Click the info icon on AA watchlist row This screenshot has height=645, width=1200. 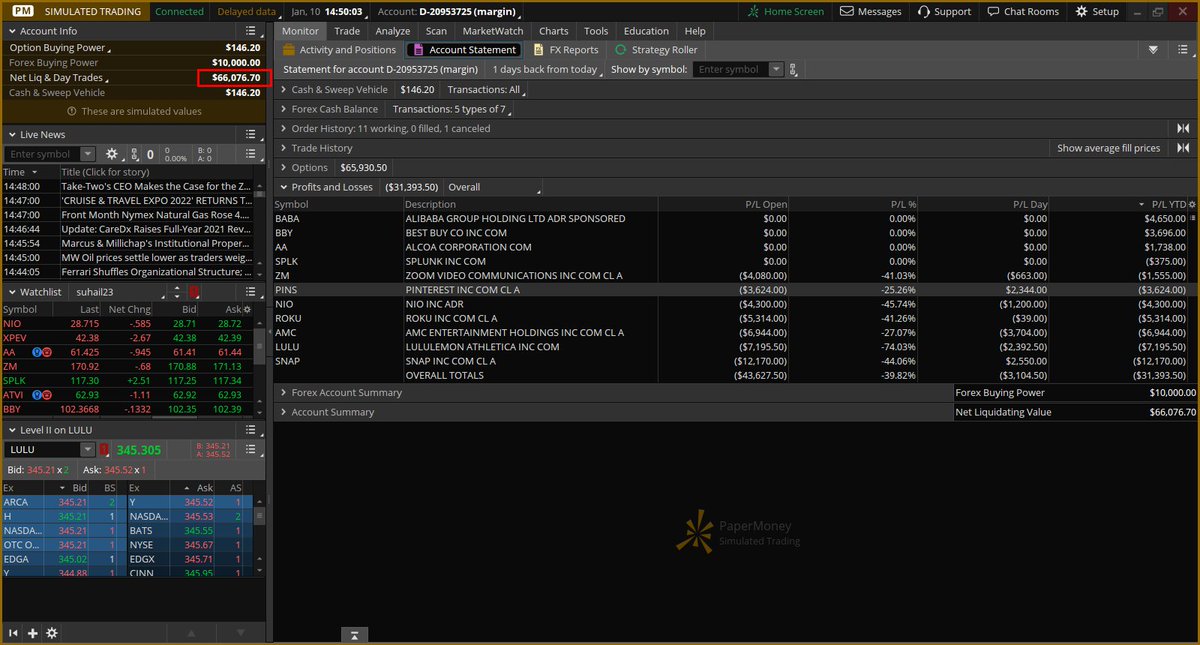(35, 353)
